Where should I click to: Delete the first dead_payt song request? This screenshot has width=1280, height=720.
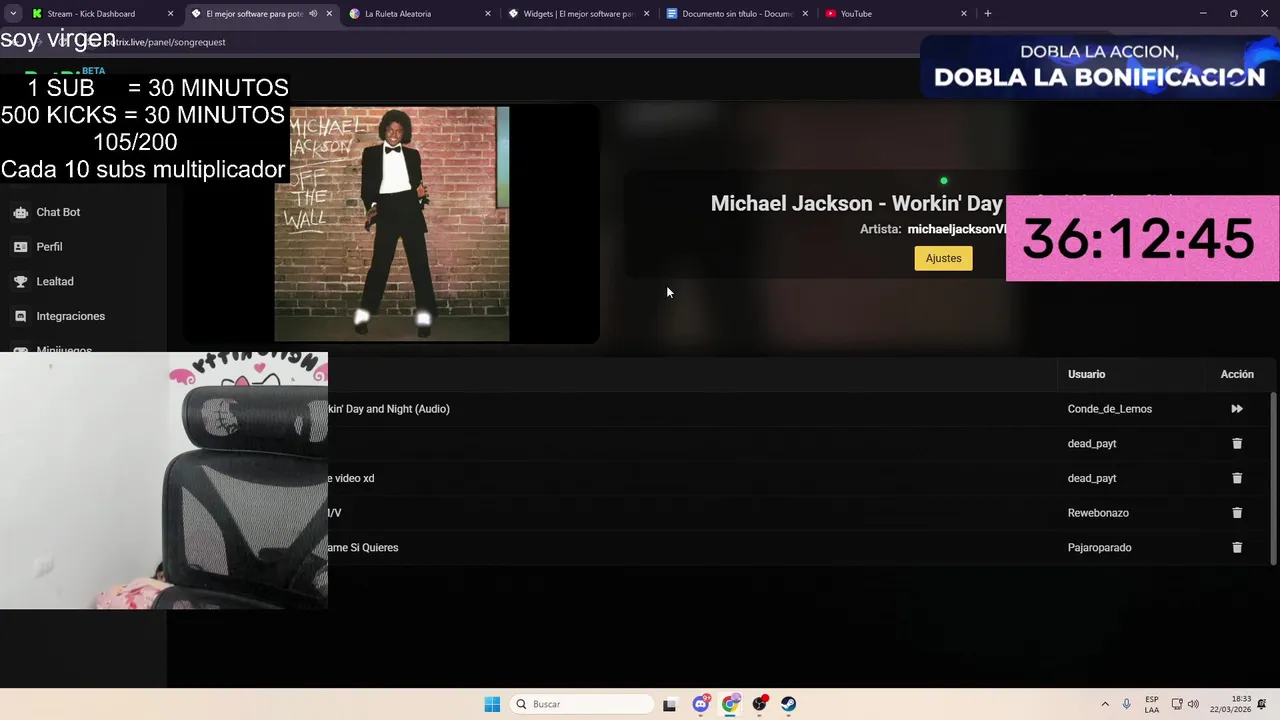pyautogui.click(x=1237, y=443)
